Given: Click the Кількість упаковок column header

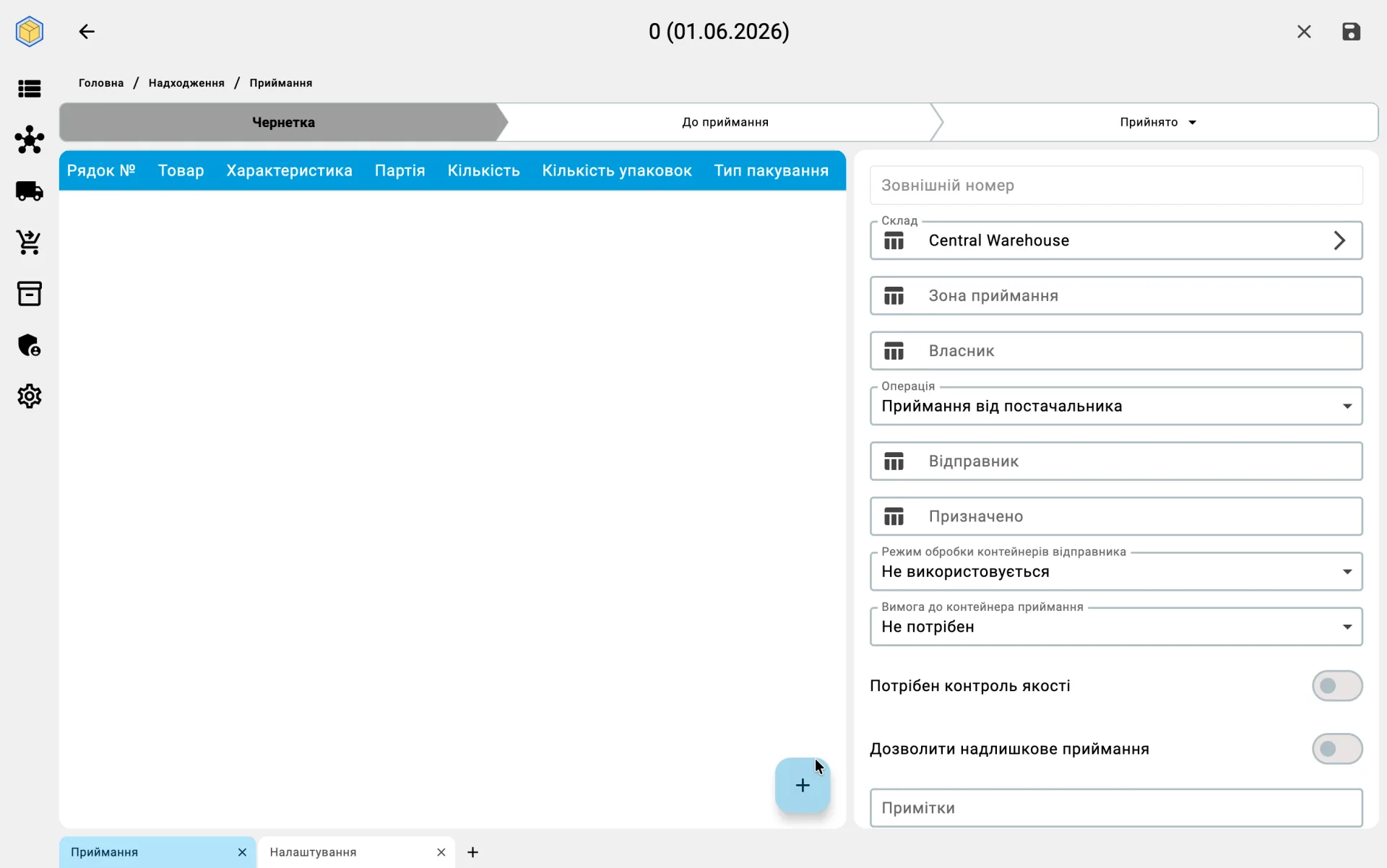Looking at the screenshot, I should [617, 170].
